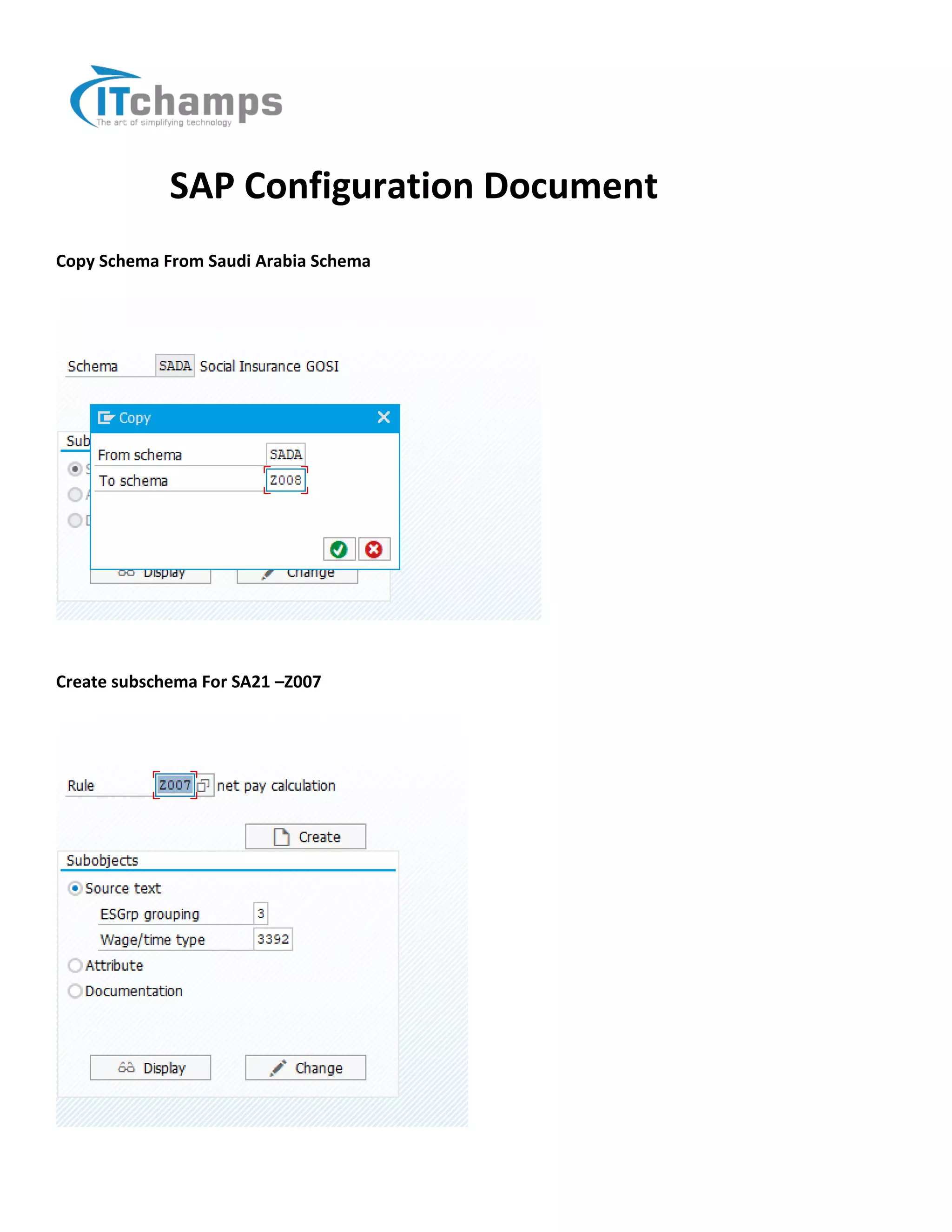This screenshot has height=1232, width=952.
Task: Click the ITchamps logo
Action: pyautogui.click(x=175, y=98)
